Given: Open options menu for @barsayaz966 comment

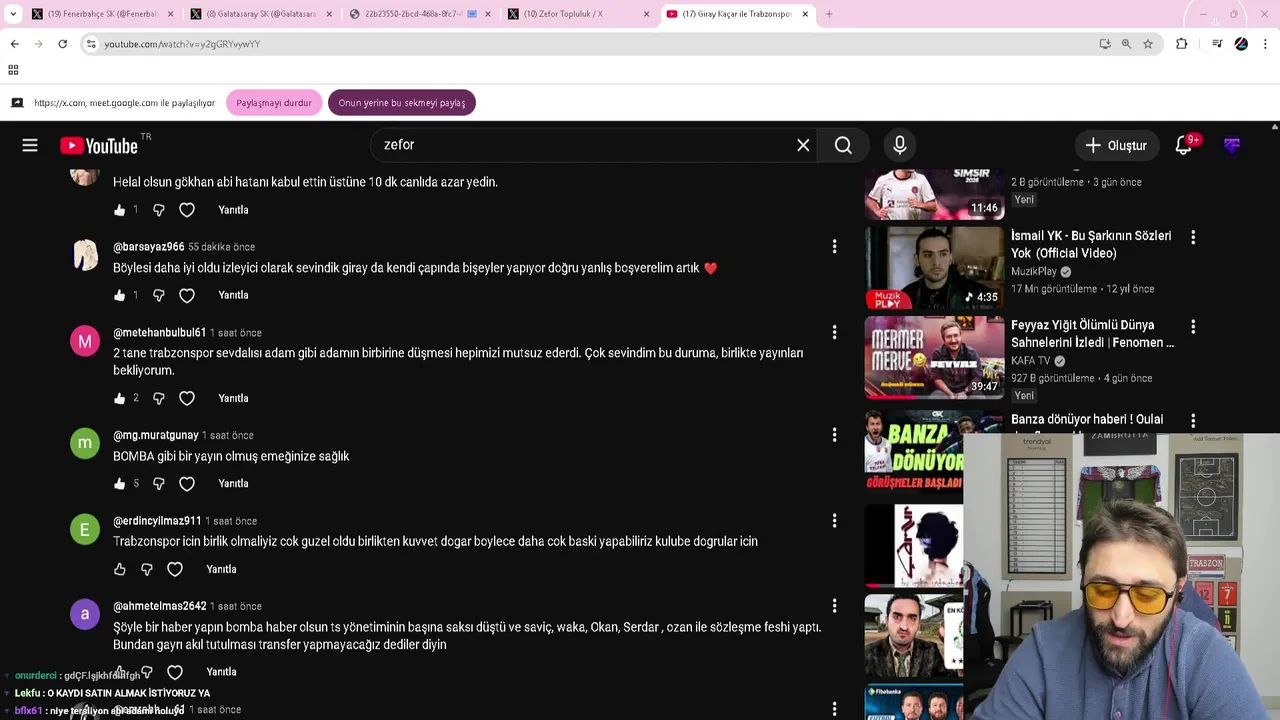Looking at the screenshot, I should coord(834,246).
